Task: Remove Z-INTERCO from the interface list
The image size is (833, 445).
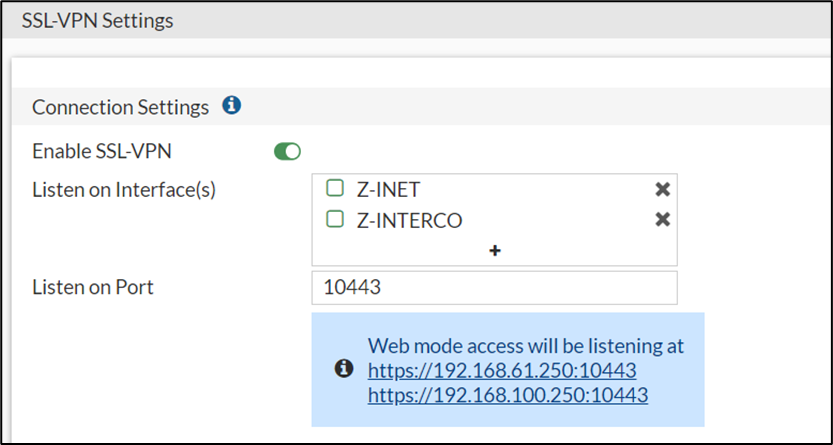Action: pyautogui.click(x=662, y=220)
